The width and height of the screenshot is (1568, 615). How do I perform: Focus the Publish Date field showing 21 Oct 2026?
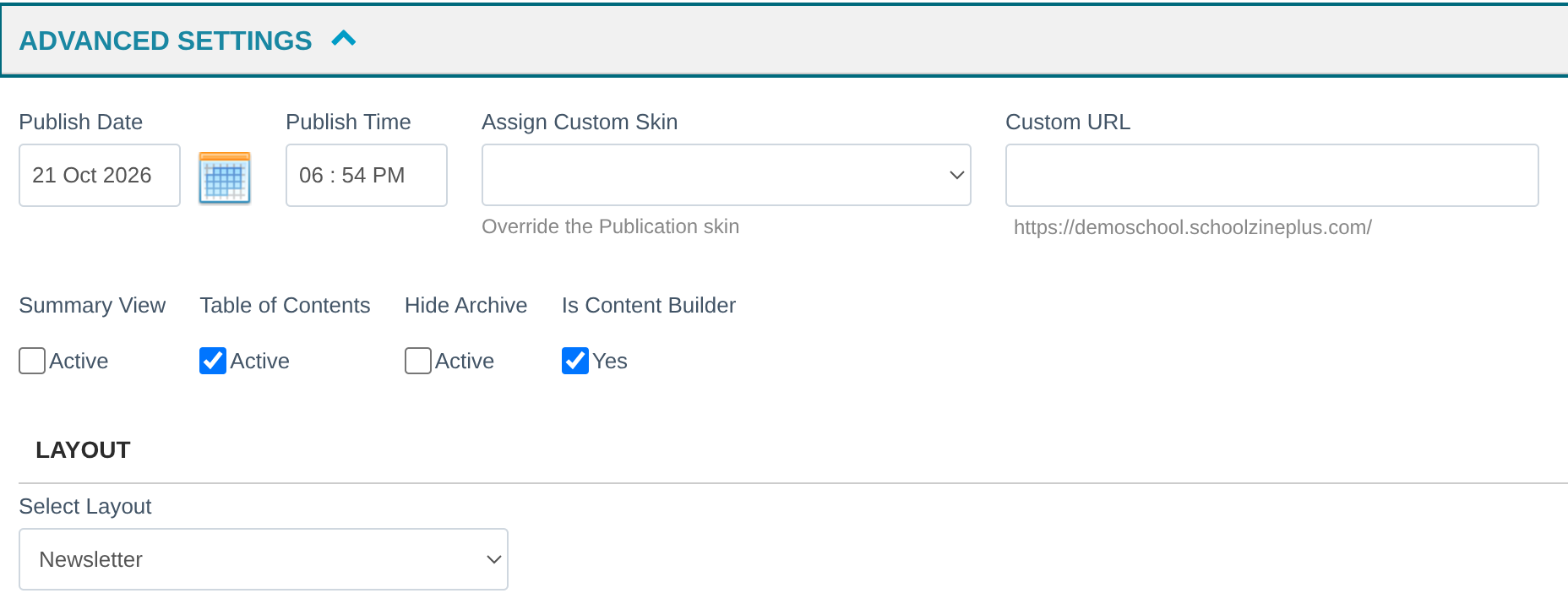100,175
